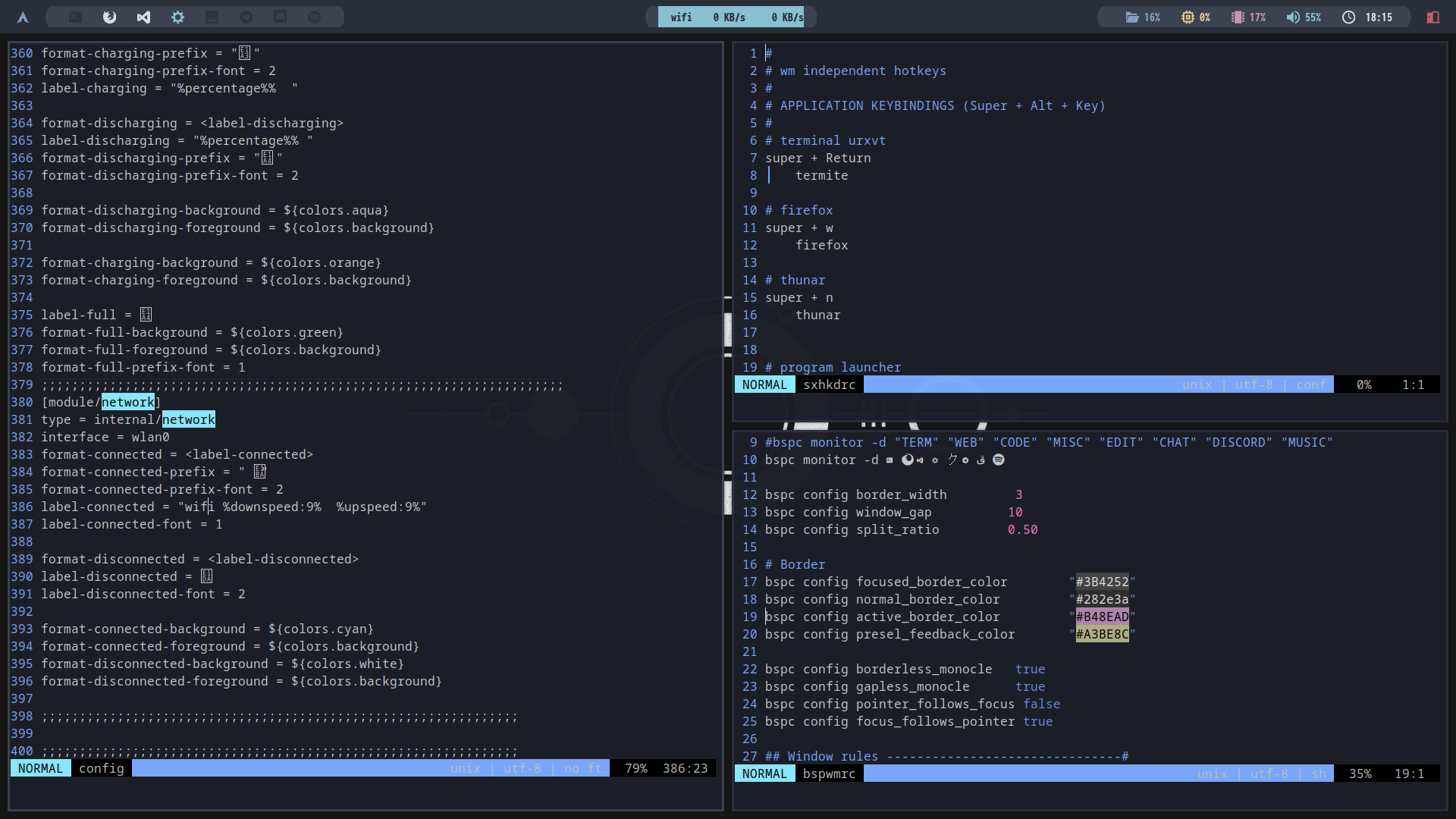Screen dimensions: 1456x819
Task: Click the 16% disk usage value
Action: pyautogui.click(x=1152, y=17)
